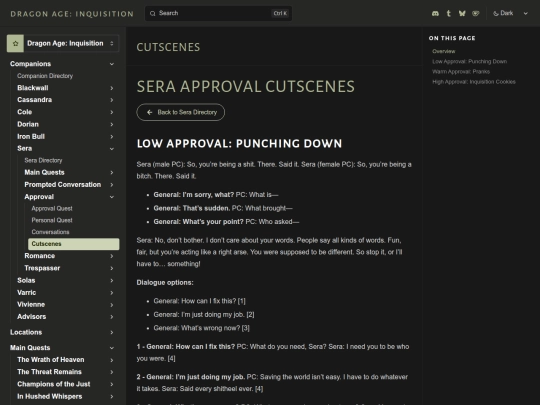Open the Discord link icon

pyautogui.click(x=435, y=13)
